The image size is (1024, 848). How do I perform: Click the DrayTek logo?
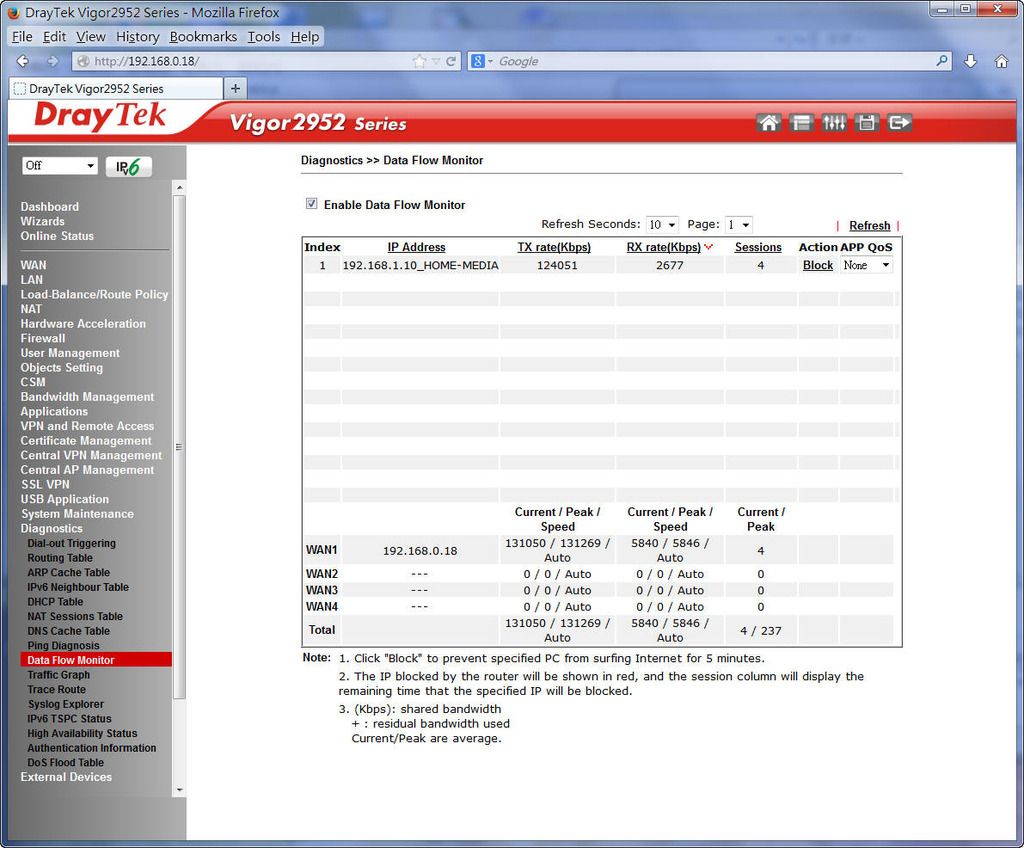click(100, 118)
